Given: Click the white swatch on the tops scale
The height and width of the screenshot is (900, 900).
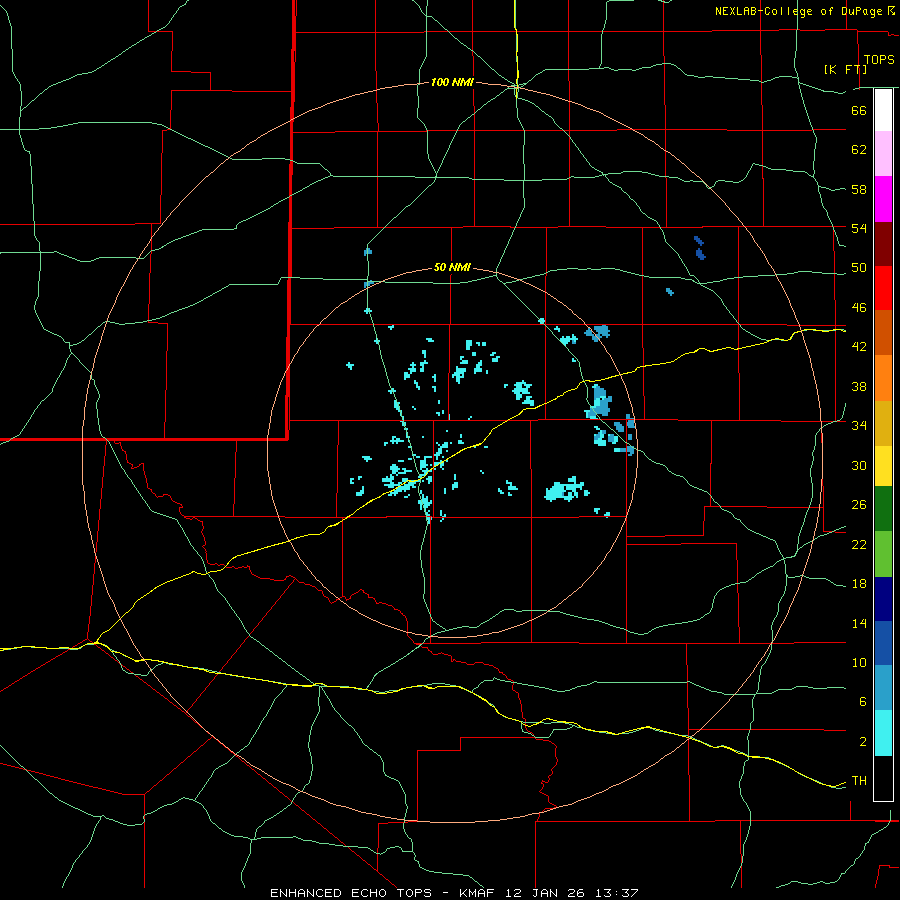Looking at the screenshot, I should pos(883,110).
